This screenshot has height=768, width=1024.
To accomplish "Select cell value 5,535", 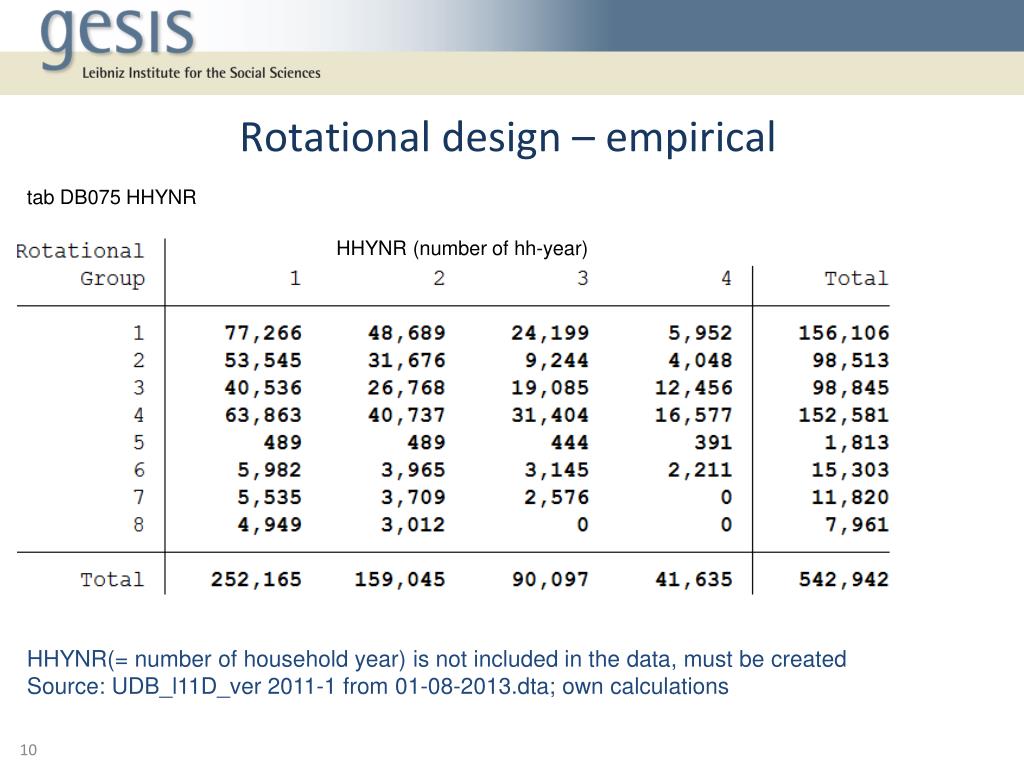I will click(270, 498).
